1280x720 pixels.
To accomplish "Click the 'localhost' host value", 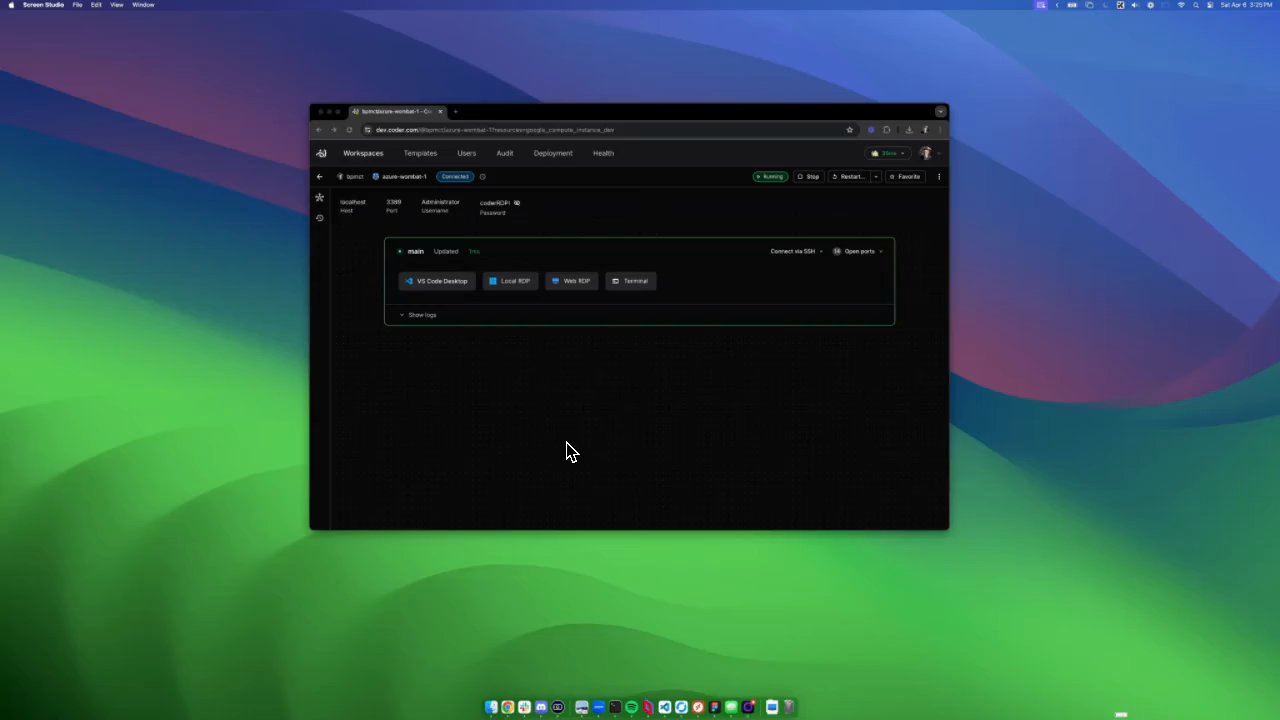I will point(353,202).
